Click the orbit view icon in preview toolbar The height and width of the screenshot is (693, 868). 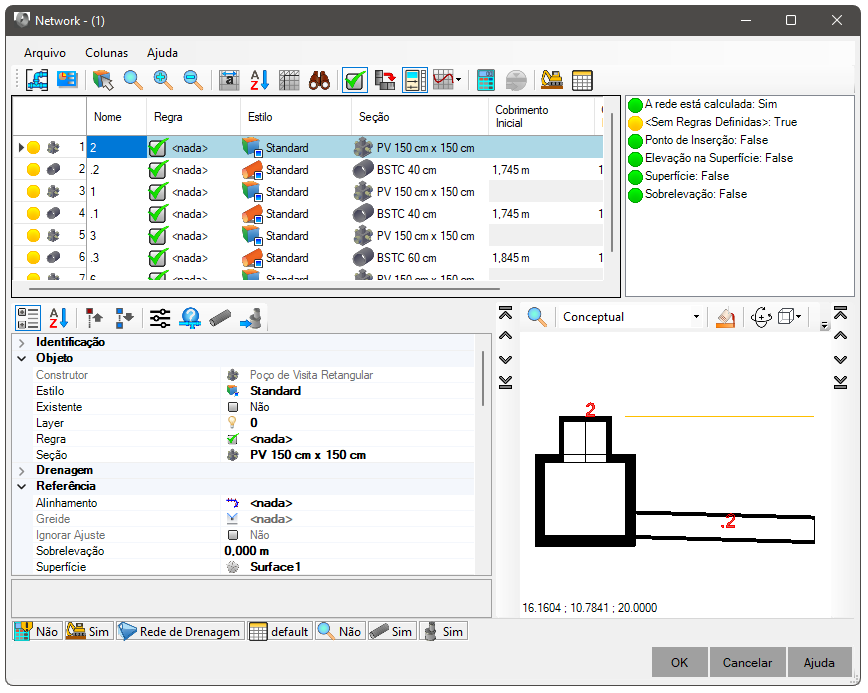761,317
